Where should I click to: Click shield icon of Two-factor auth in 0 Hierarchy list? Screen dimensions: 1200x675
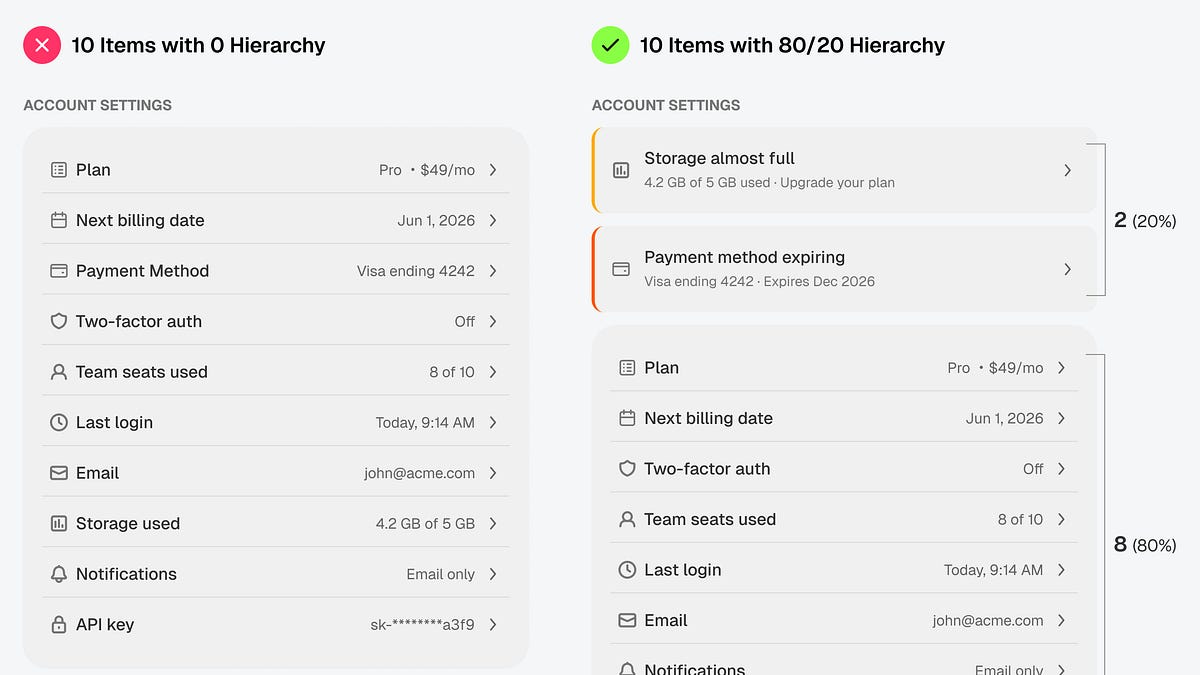tap(59, 321)
